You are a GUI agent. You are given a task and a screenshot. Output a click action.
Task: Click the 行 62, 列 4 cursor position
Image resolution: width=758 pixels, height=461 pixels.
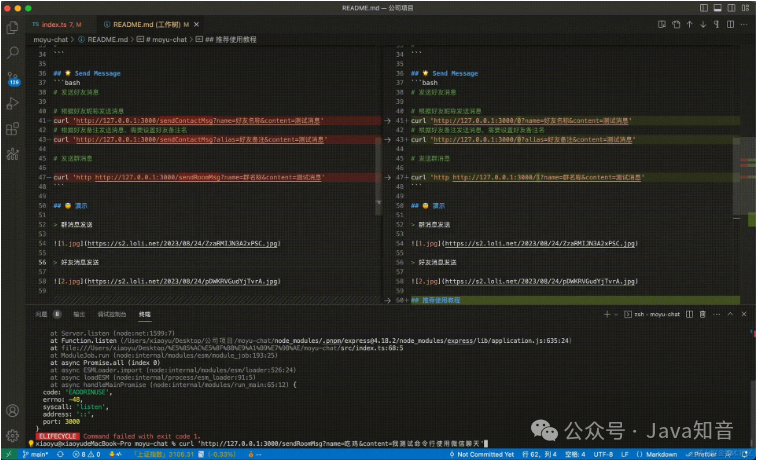pyautogui.click(x=539, y=455)
